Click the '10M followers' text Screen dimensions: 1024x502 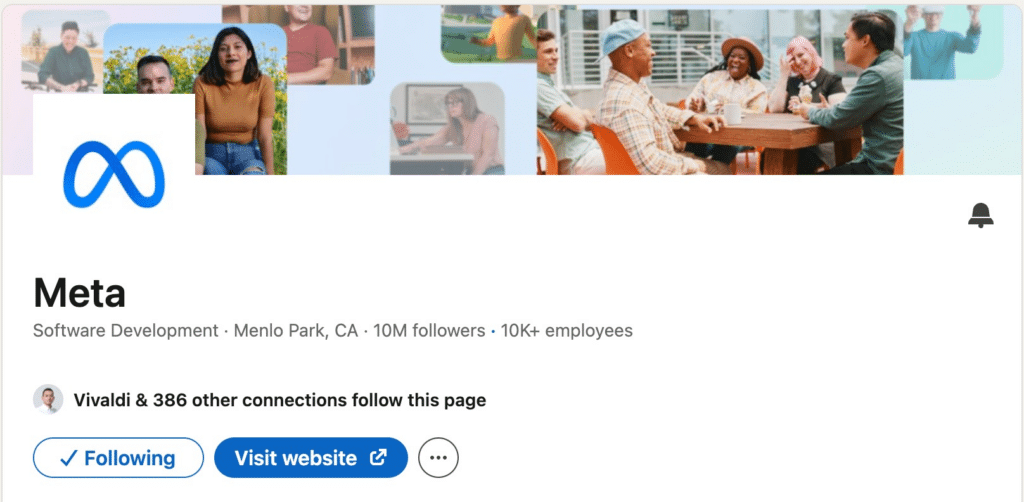429,331
